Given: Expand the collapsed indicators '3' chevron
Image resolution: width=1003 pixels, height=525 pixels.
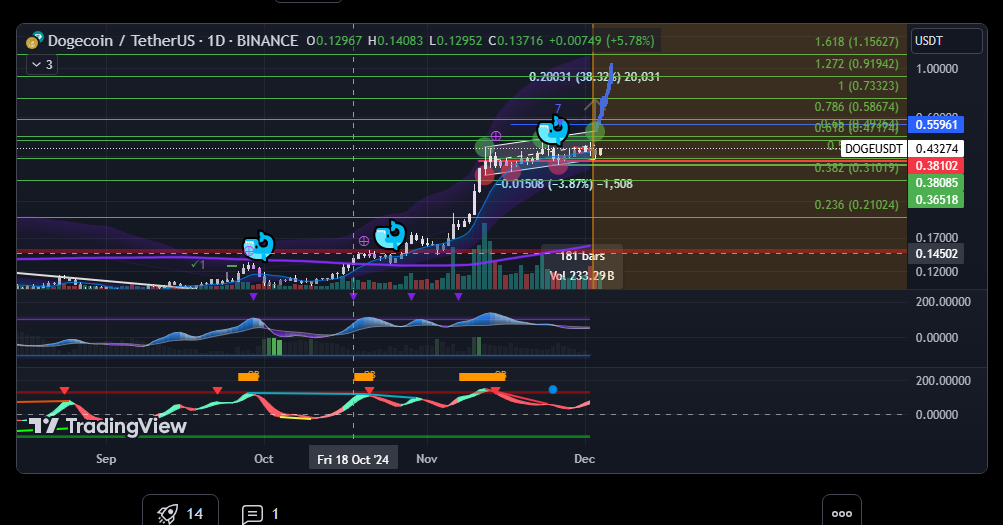Looking at the screenshot, I should coord(42,65).
